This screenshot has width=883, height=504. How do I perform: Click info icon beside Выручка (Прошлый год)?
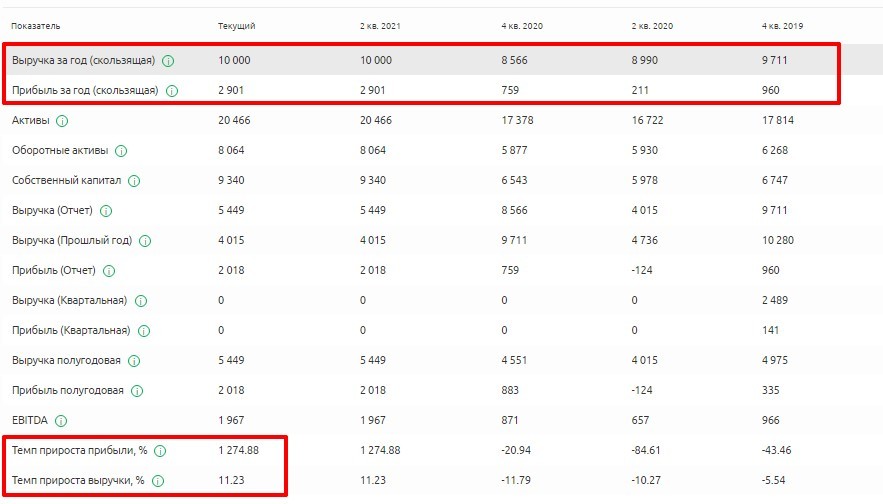(145, 241)
